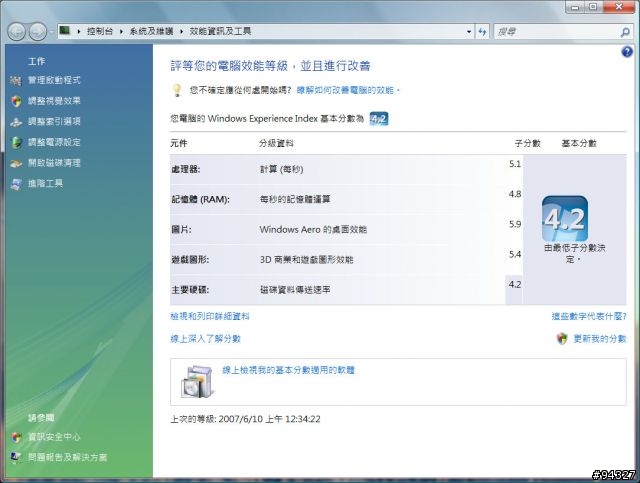Click the Windows Aero 的桌面效能 description
Screen dimensions: 640x483
point(313,229)
